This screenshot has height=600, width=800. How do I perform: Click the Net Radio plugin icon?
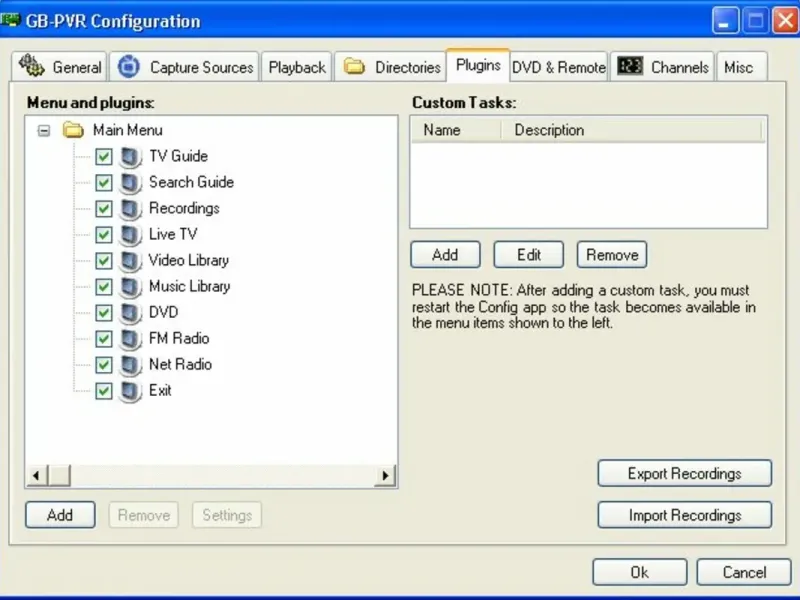coord(130,365)
